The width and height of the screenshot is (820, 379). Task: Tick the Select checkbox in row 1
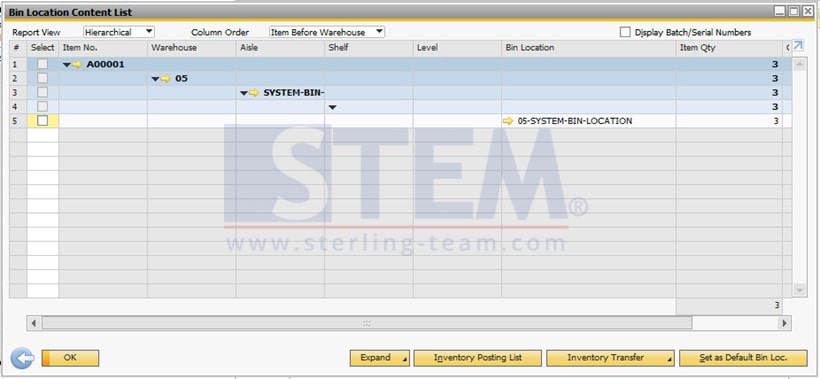[43, 64]
